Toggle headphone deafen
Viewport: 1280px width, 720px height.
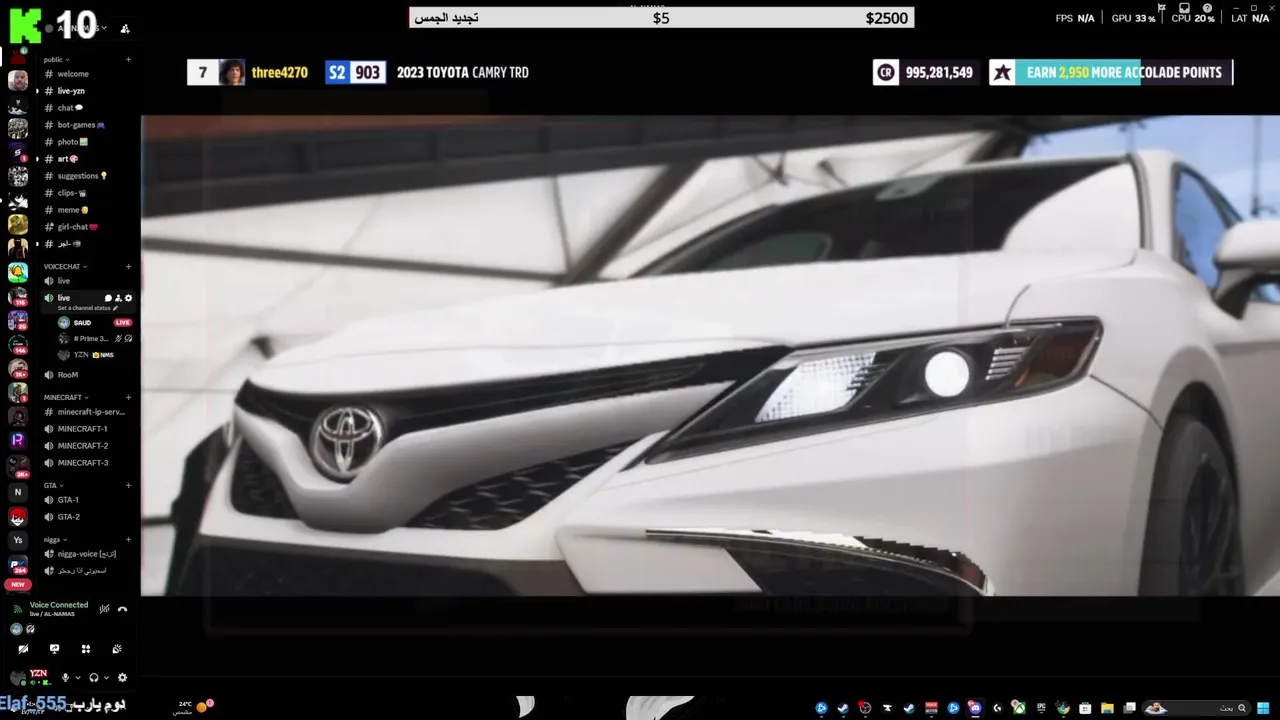pyautogui.click(x=94, y=678)
